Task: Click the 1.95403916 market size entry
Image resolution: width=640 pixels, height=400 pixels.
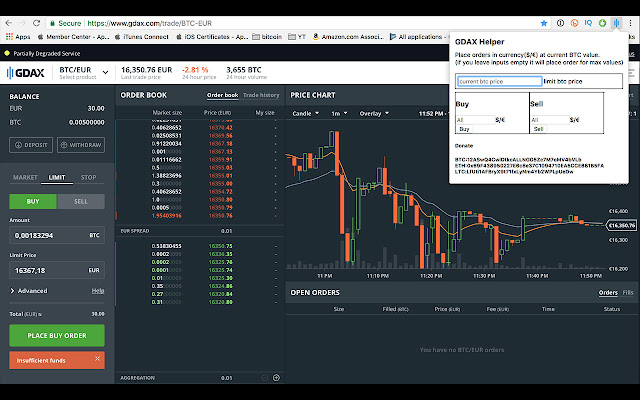Action: click(167, 216)
